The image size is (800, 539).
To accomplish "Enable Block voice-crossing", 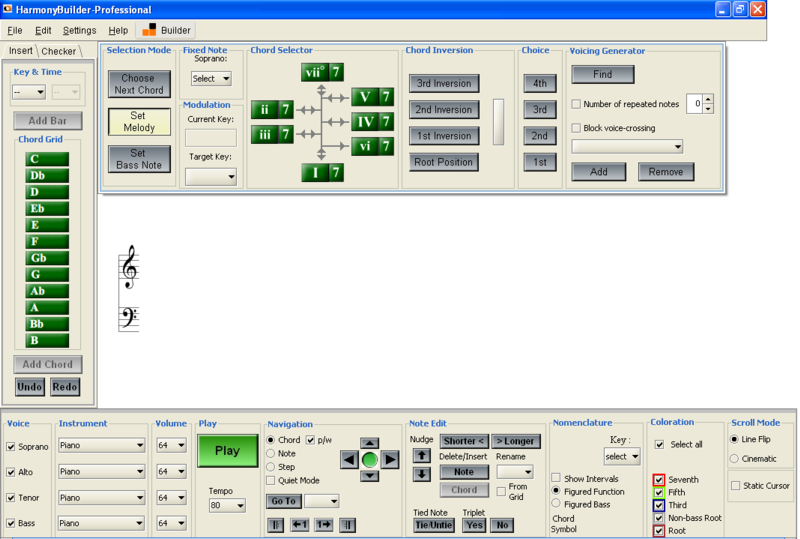I will (x=576, y=128).
